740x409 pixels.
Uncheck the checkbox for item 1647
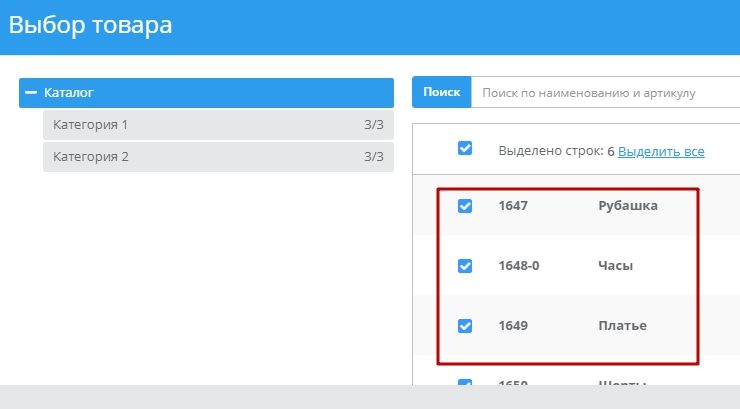tap(465, 206)
